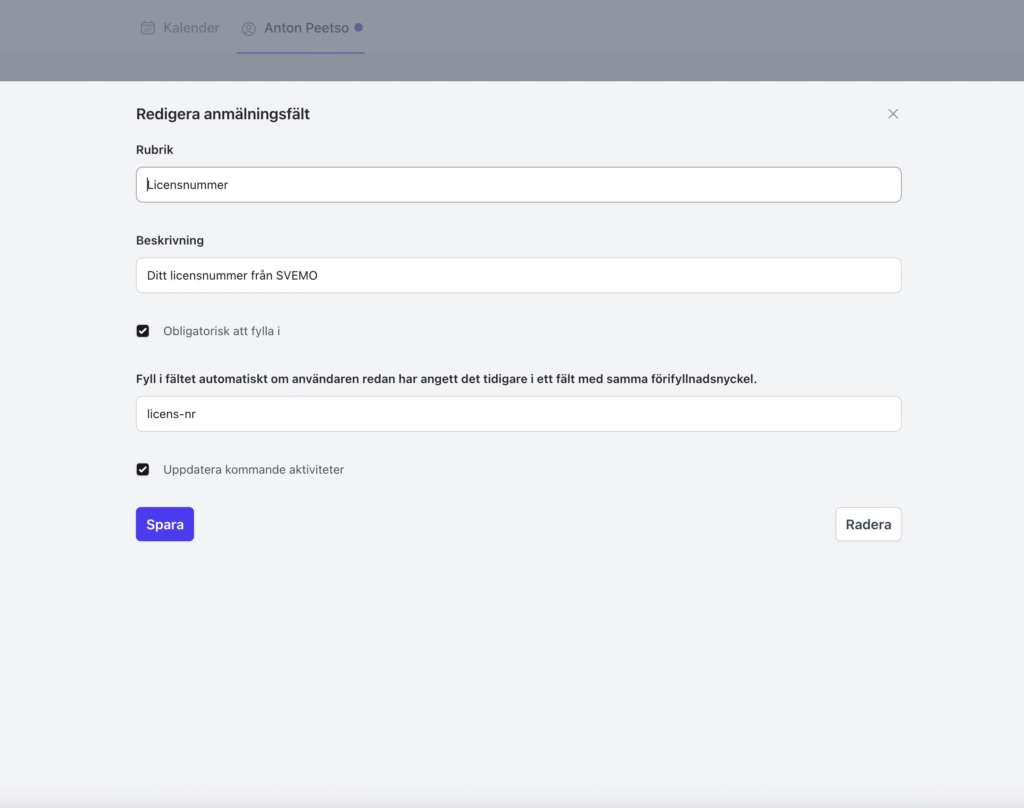This screenshot has width=1024, height=808.
Task: Open the Anton Peetso tab
Action: point(306,28)
